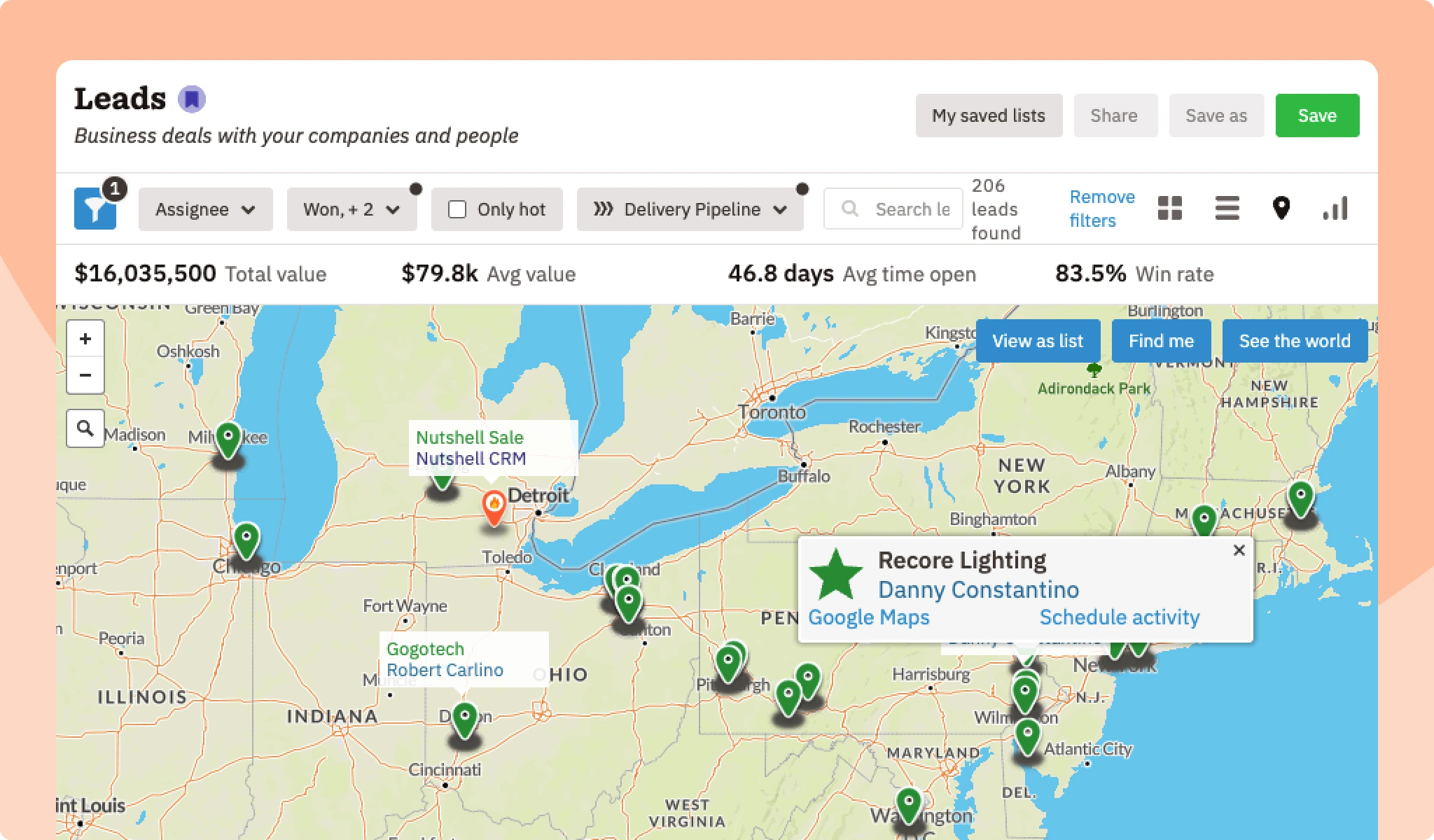The height and width of the screenshot is (840, 1434).
Task: Click the map search magnifier button
Action: click(x=85, y=428)
